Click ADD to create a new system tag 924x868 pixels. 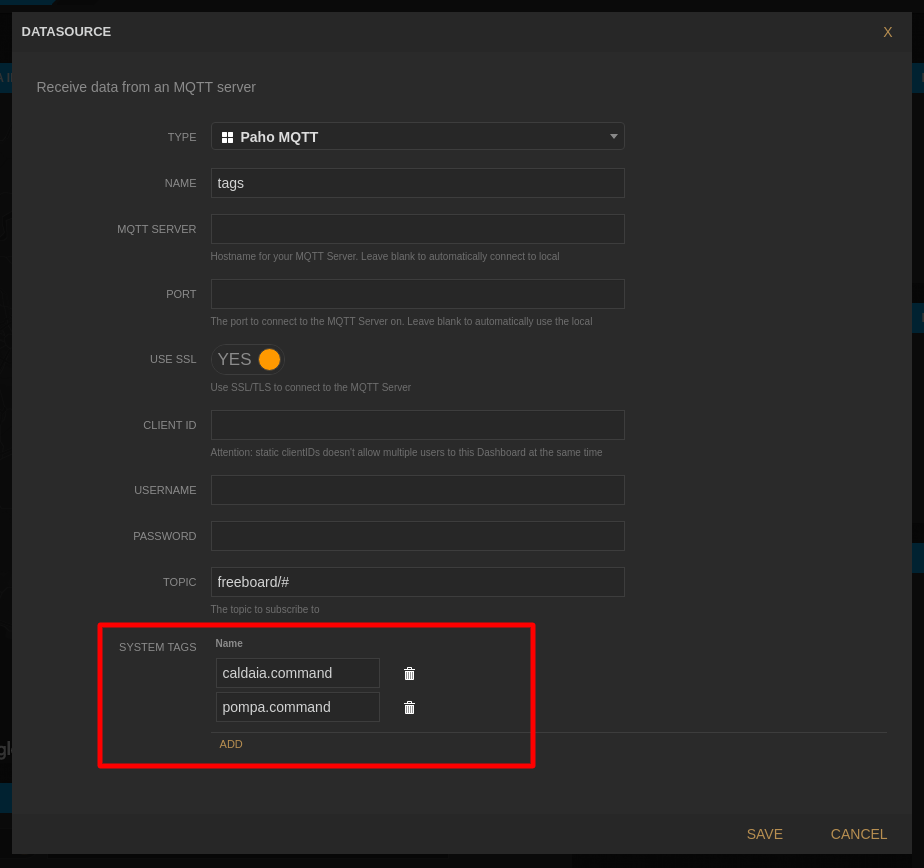click(x=231, y=744)
